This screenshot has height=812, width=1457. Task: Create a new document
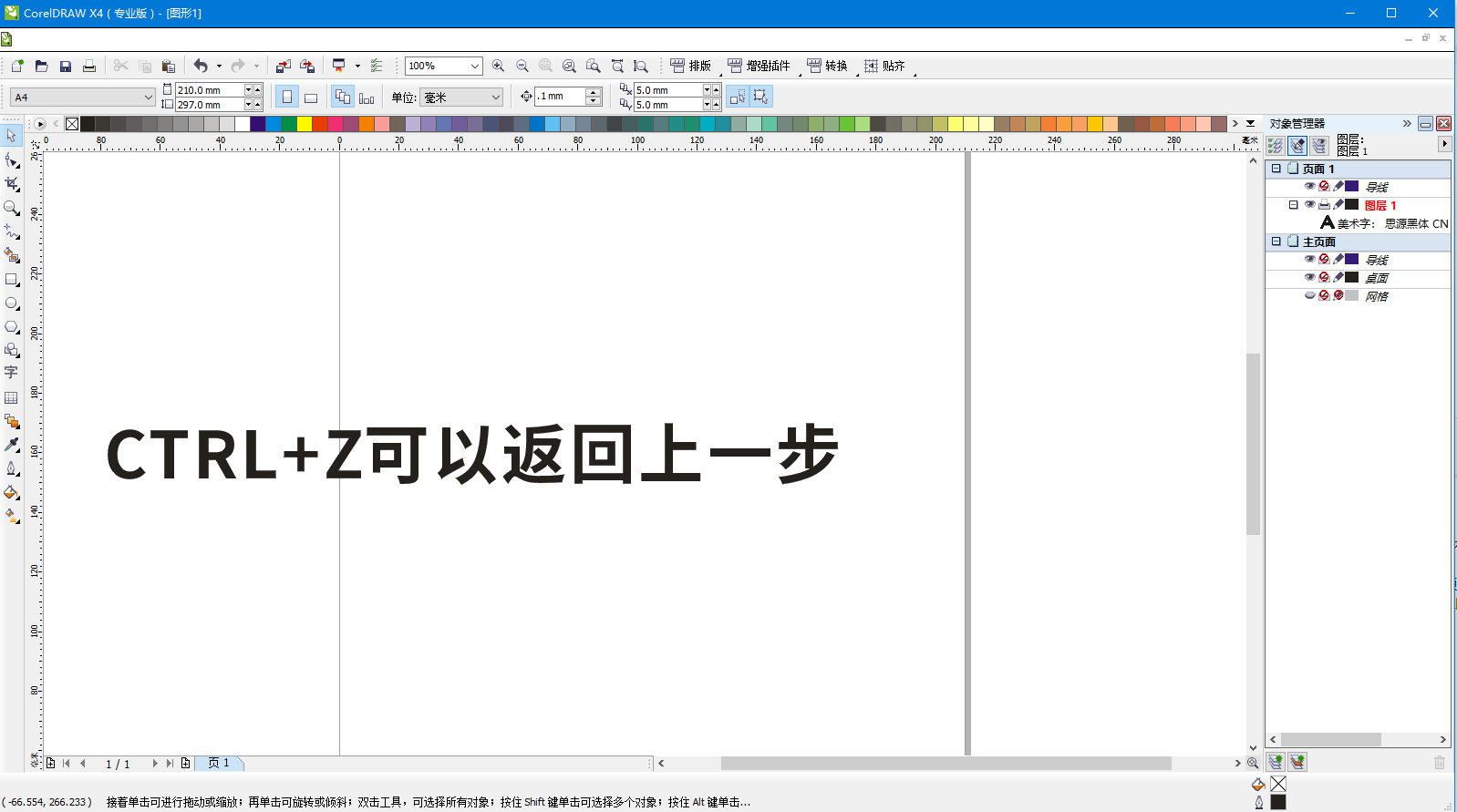coord(17,66)
